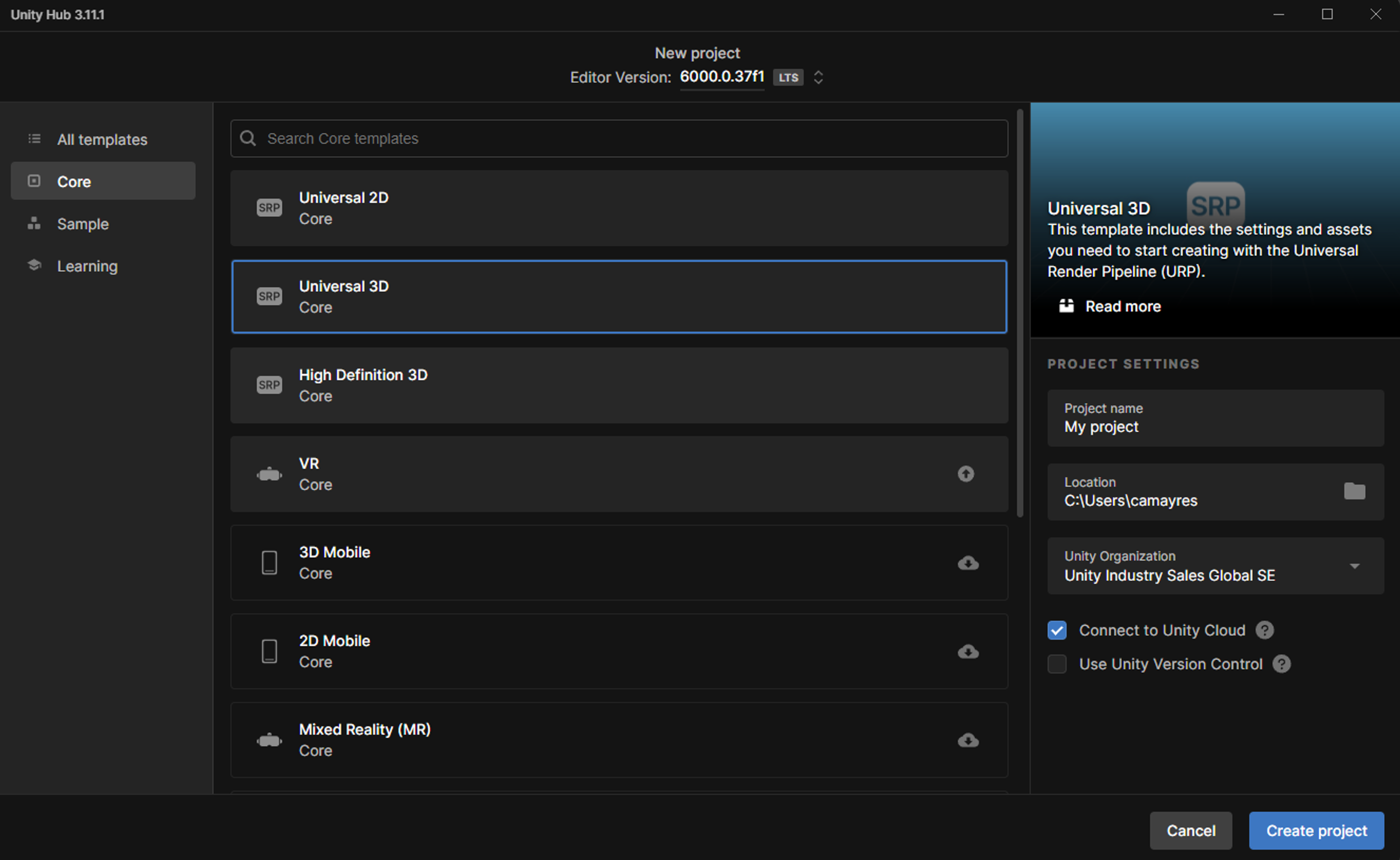The height and width of the screenshot is (860, 1400).
Task: Select the Universal 2D template
Action: point(619,207)
